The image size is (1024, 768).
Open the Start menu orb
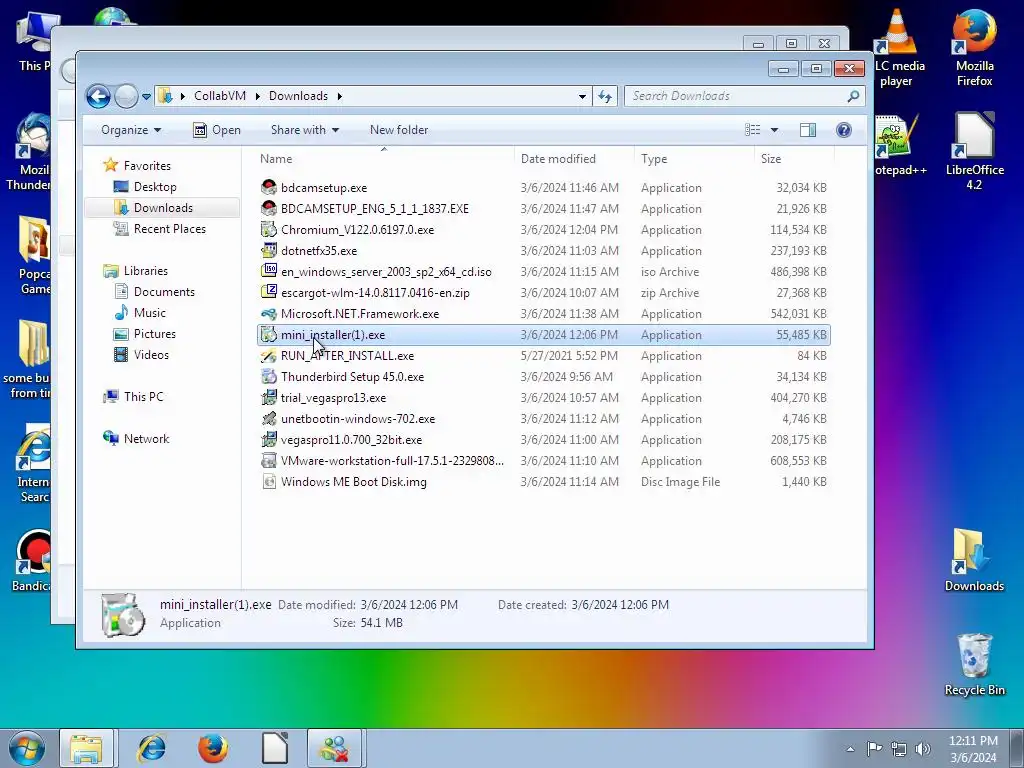(x=26, y=748)
